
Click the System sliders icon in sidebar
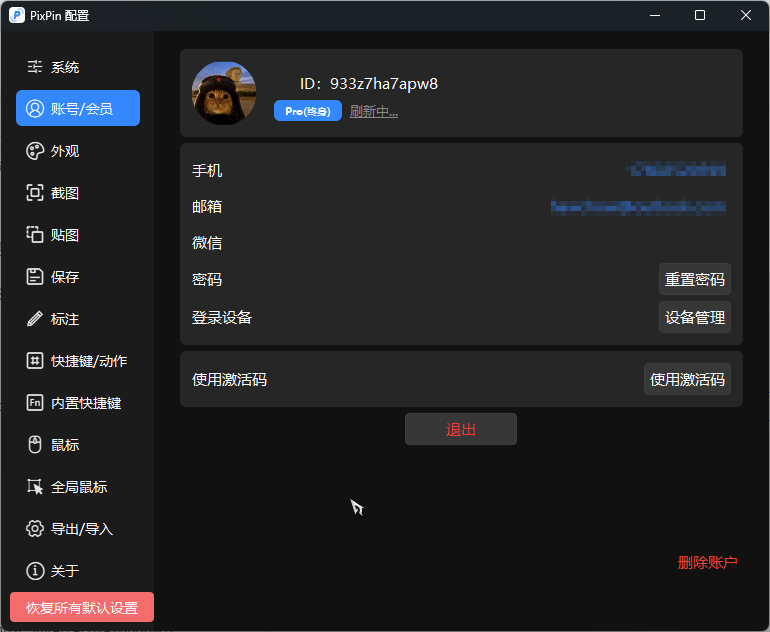pos(35,67)
